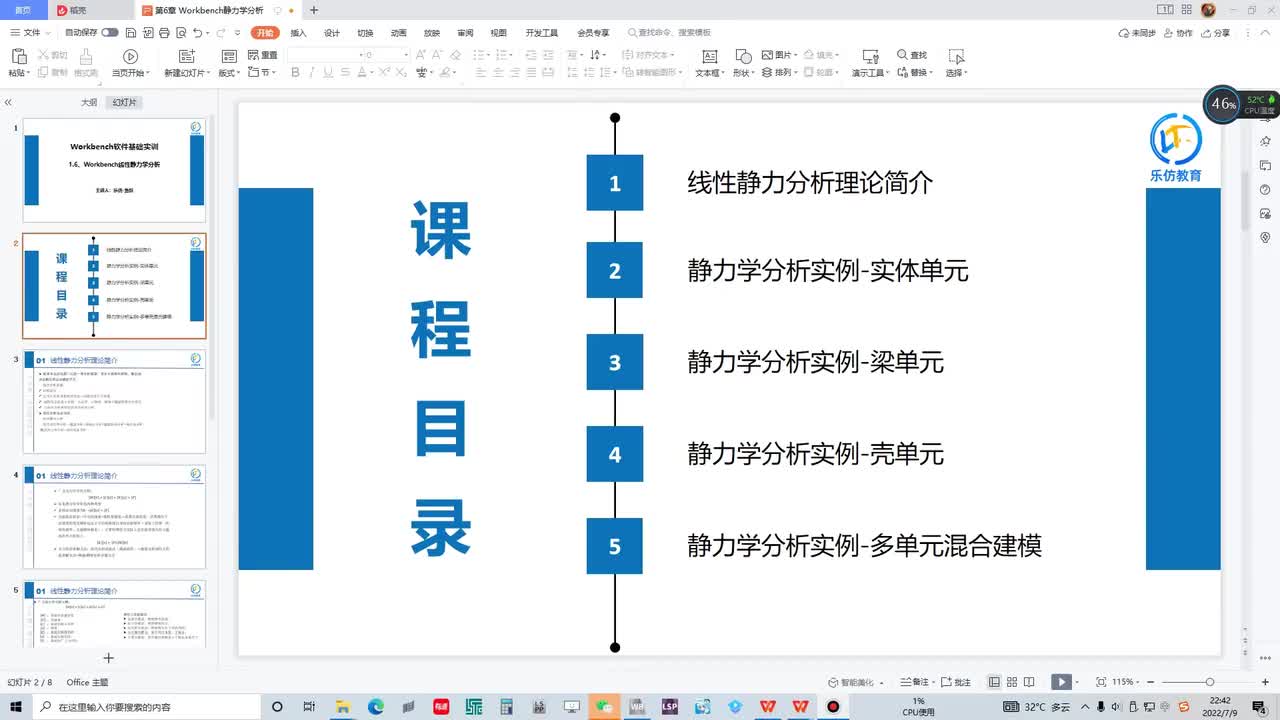Open the File (文件) menu dropdown
This screenshot has width=1280, height=720.
(x=32, y=33)
